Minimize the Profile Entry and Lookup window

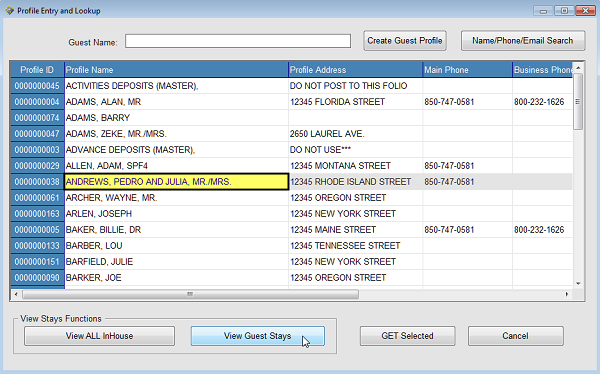(543, 11)
